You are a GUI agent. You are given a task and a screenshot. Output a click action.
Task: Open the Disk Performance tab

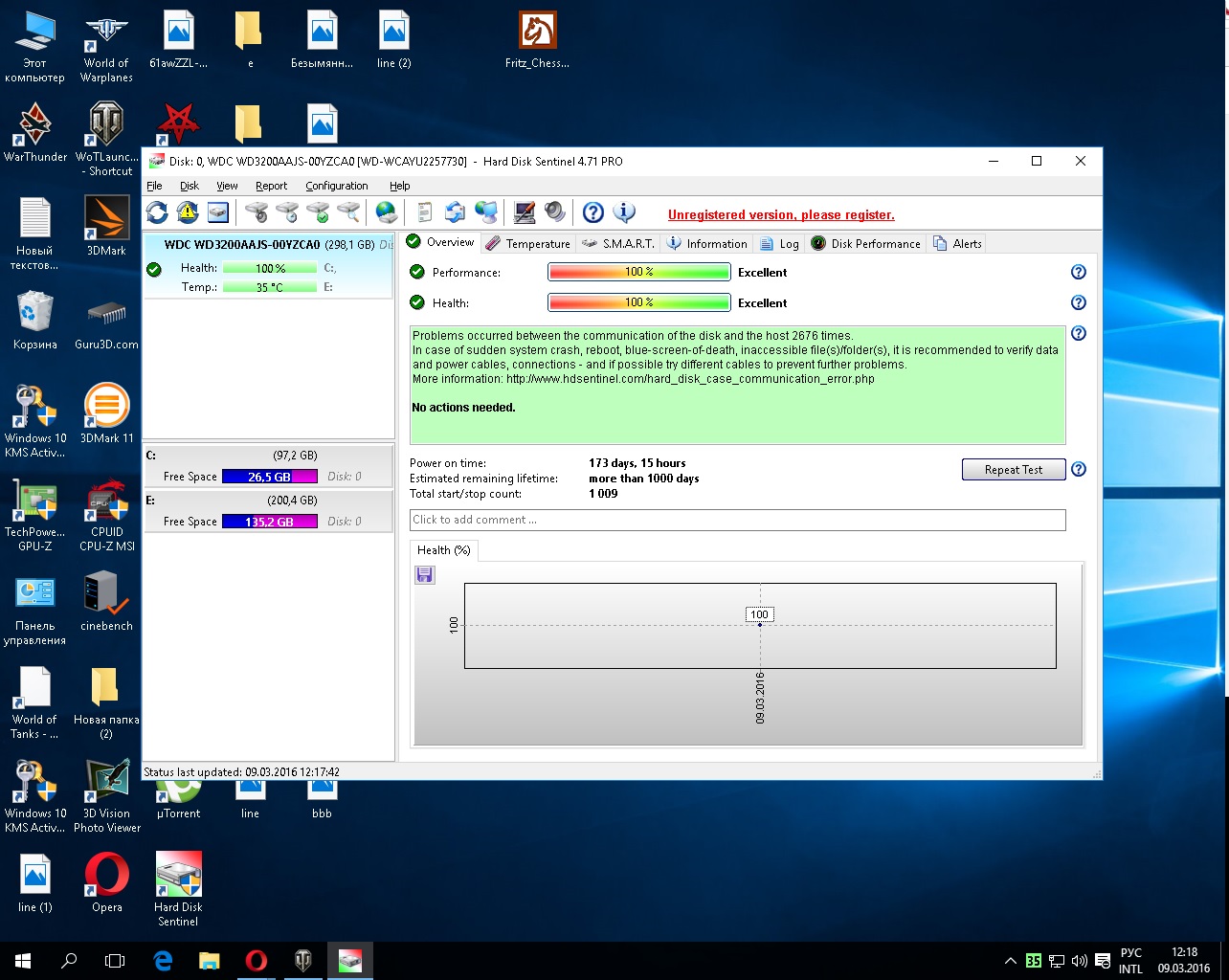coord(866,243)
